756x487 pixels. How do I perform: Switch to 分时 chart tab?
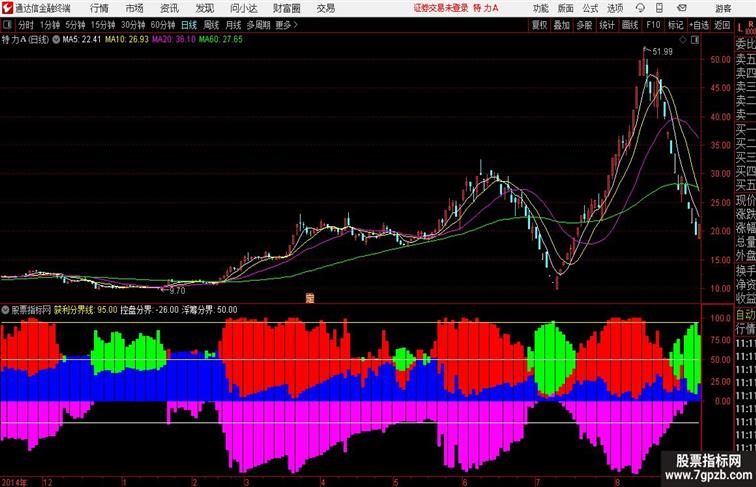[26, 25]
